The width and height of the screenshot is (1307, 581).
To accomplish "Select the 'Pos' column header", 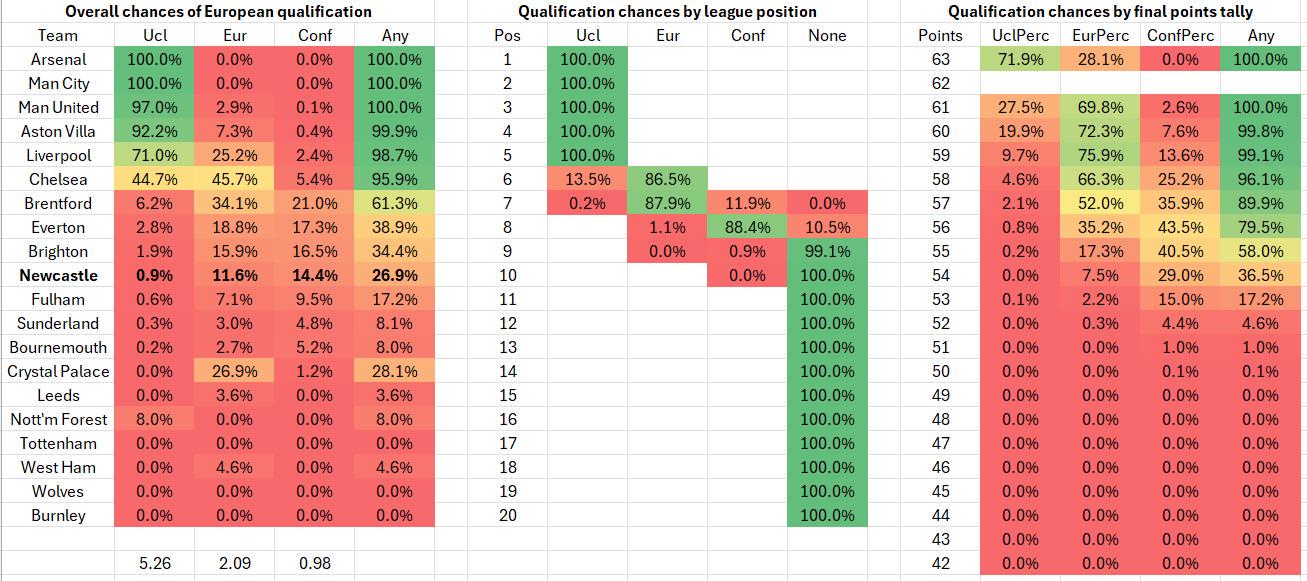I will (x=507, y=35).
